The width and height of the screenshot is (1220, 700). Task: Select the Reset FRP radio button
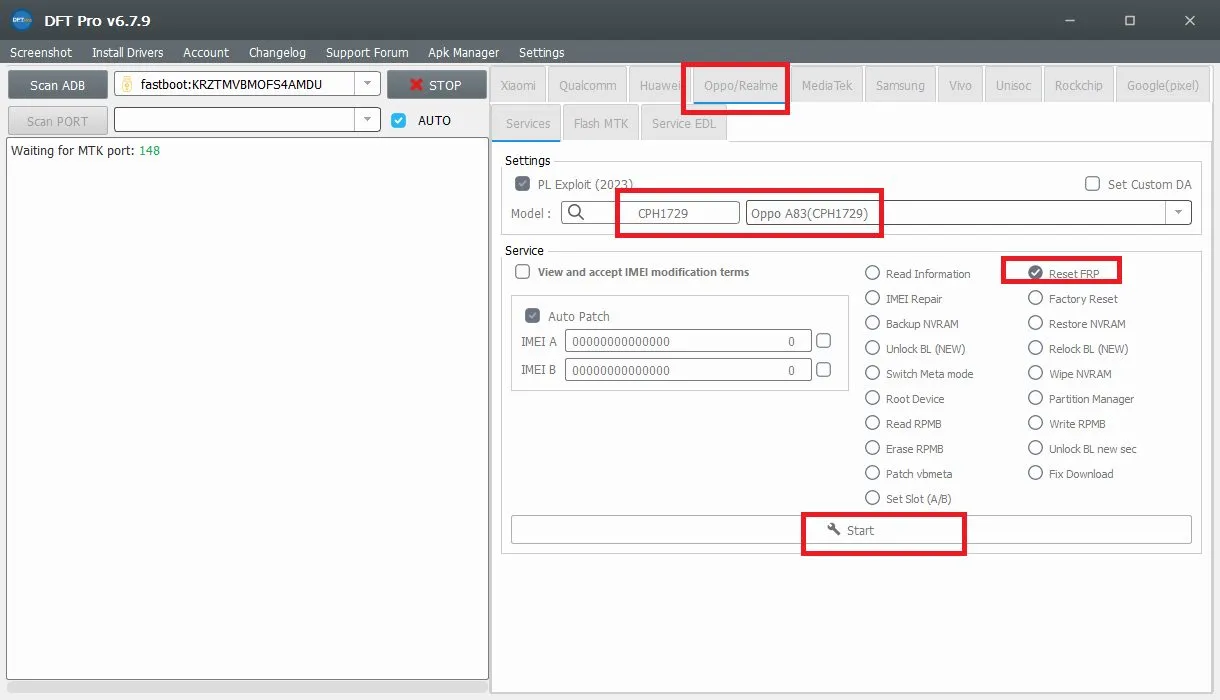1036,273
